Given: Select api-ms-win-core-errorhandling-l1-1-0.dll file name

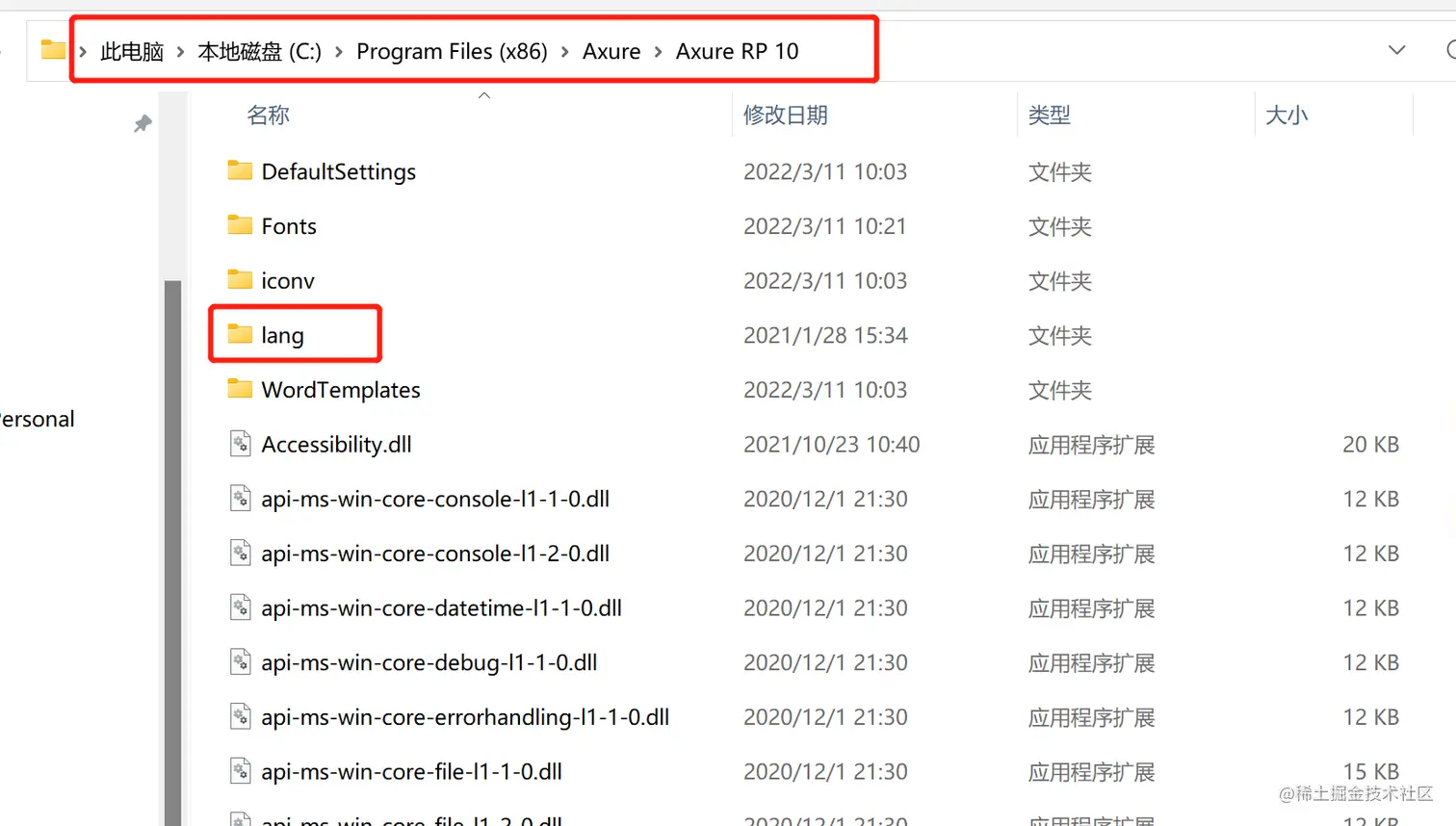Looking at the screenshot, I should (x=465, y=717).
